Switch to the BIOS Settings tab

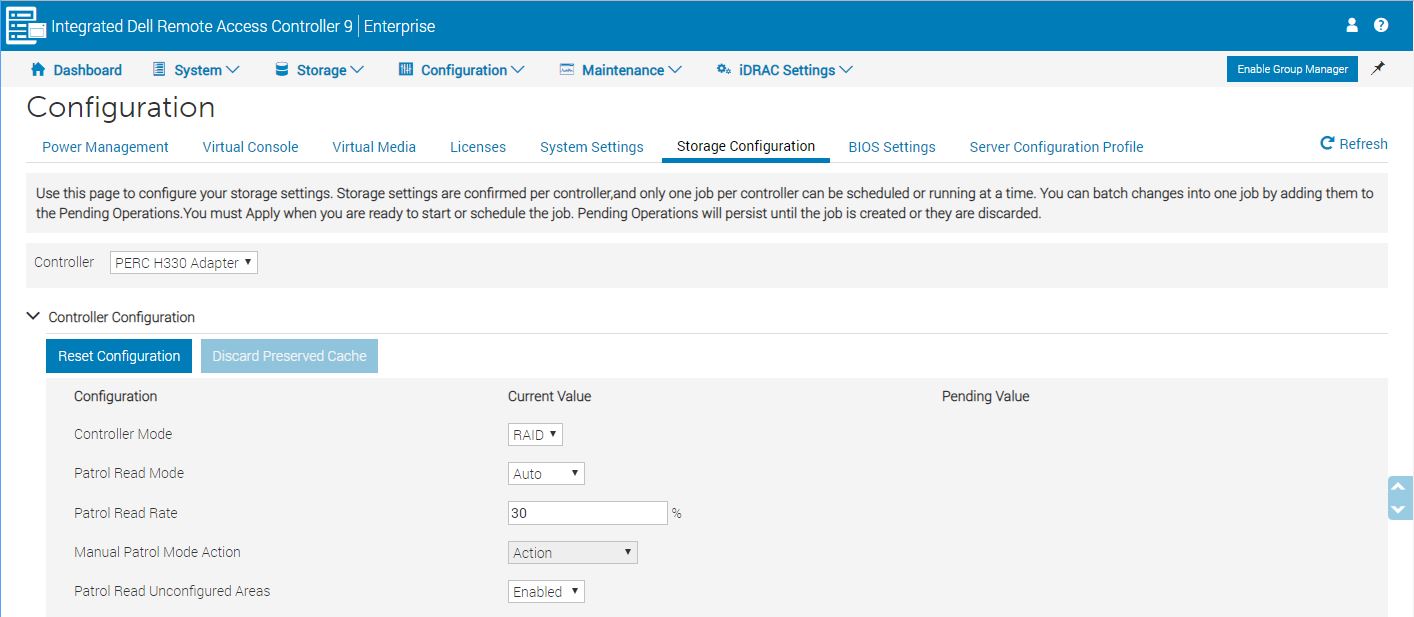[x=891, y=147]
